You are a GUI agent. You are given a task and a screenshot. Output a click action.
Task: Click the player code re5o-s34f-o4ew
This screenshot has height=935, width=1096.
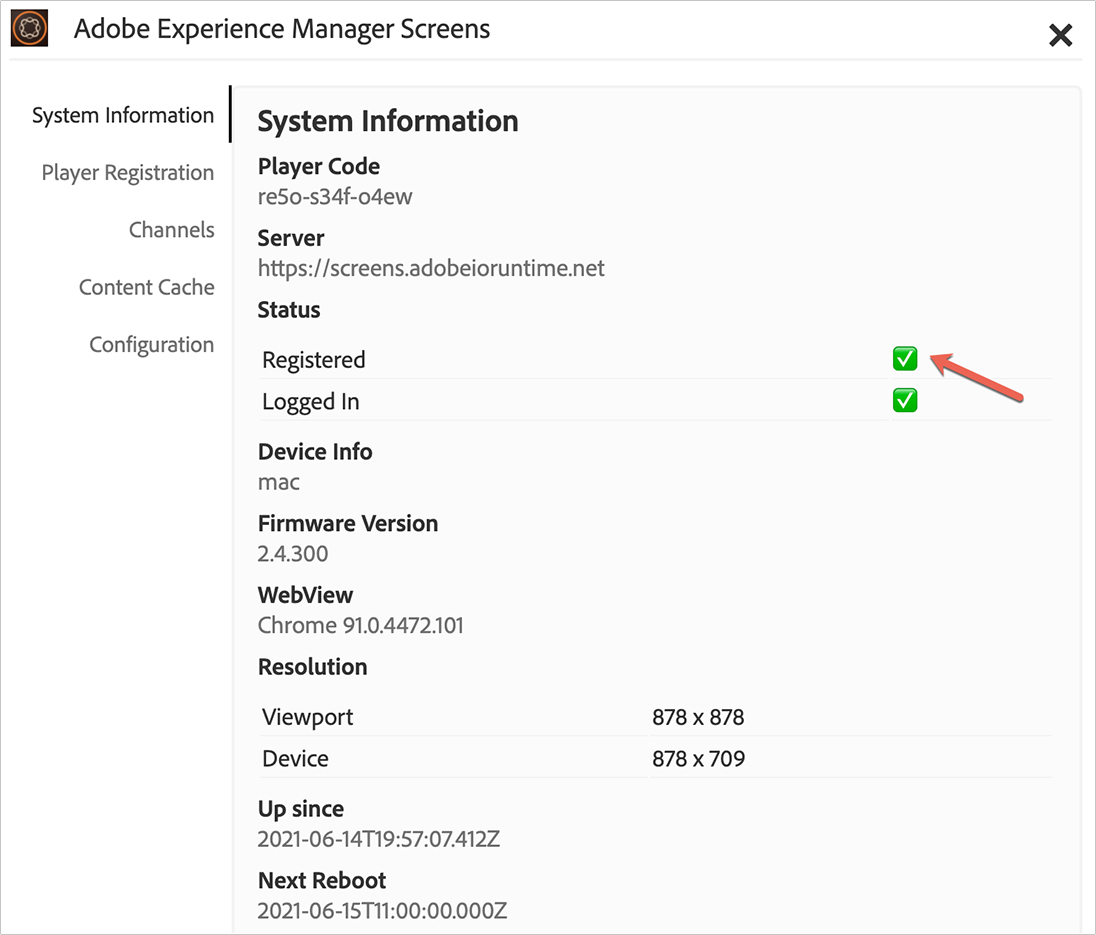(x=335, y=196)
